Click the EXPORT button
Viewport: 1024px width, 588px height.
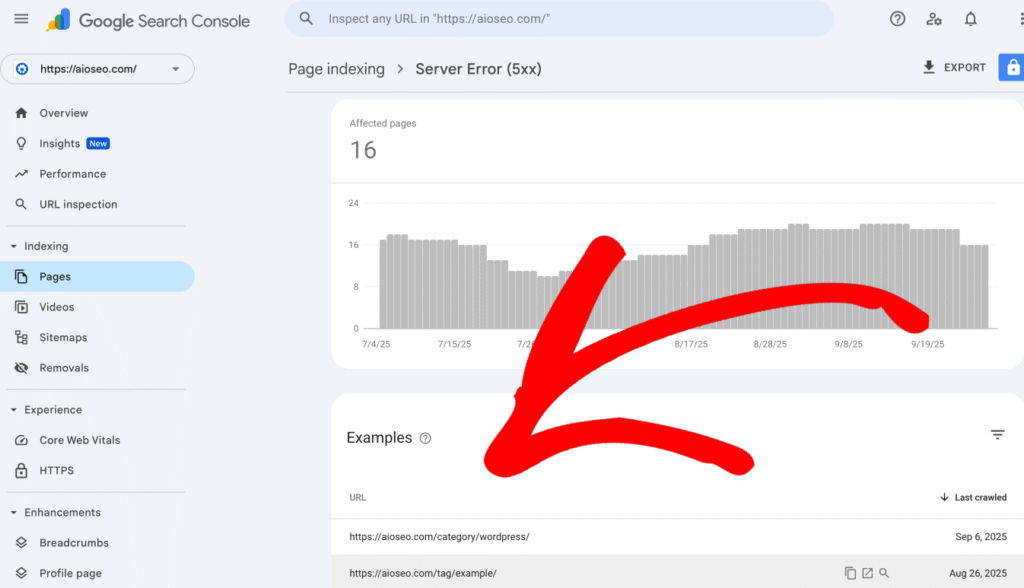coord(954,68)
